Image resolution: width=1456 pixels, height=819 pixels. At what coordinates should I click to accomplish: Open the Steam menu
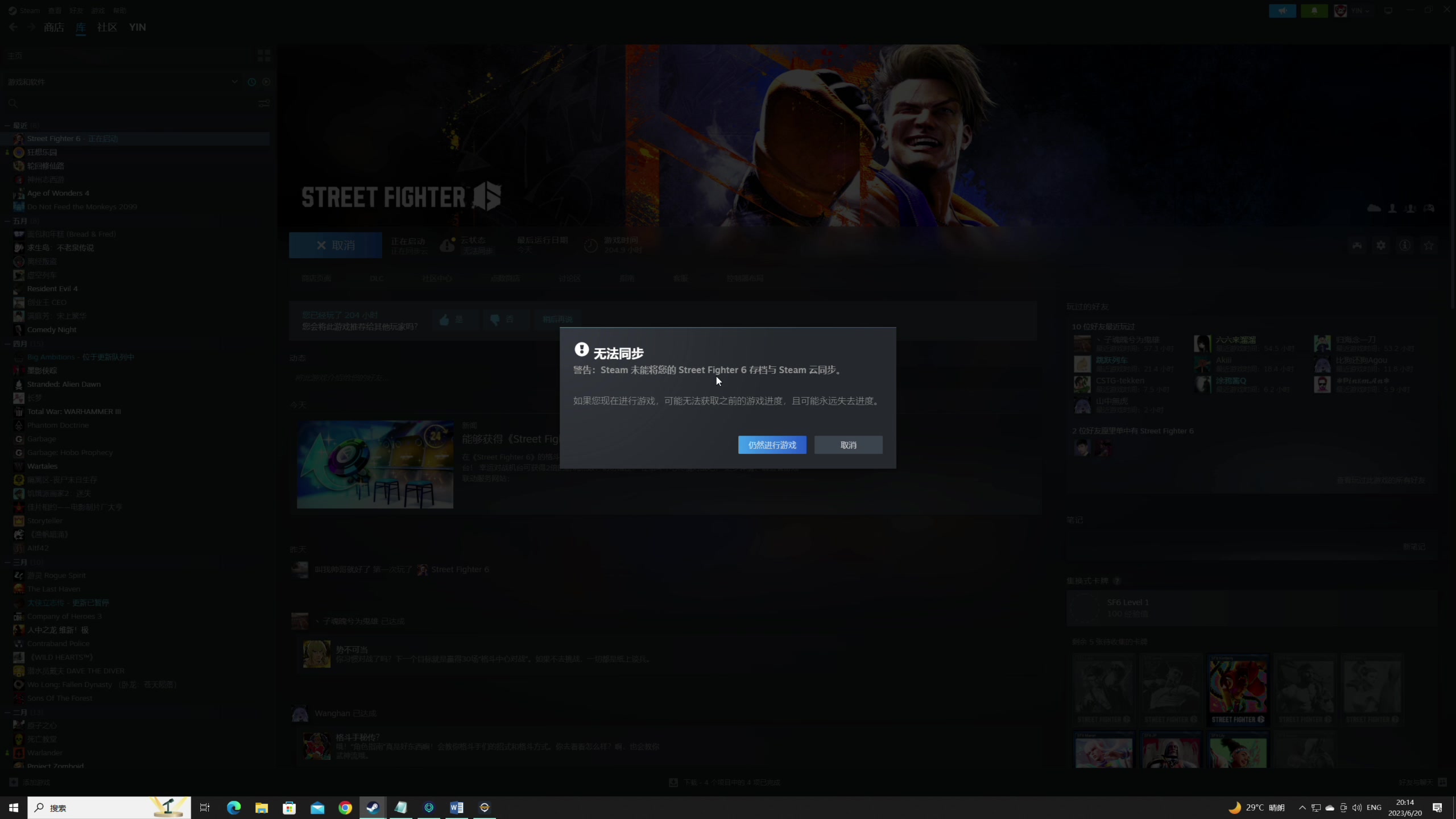(24, 11)
